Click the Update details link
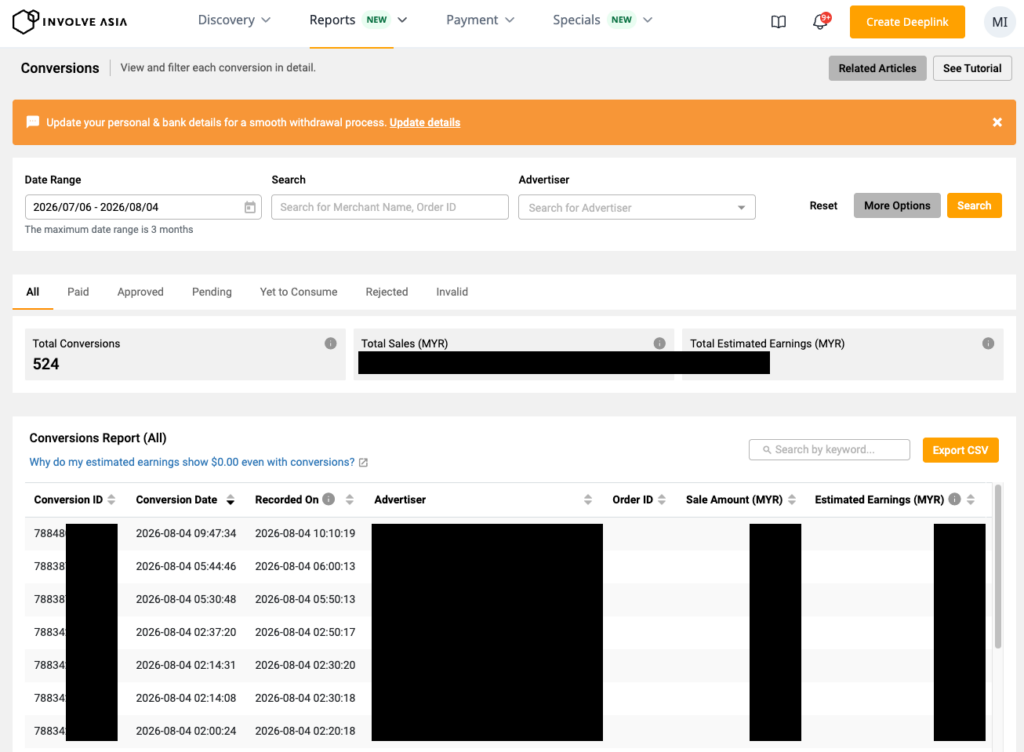 (424, 122)
